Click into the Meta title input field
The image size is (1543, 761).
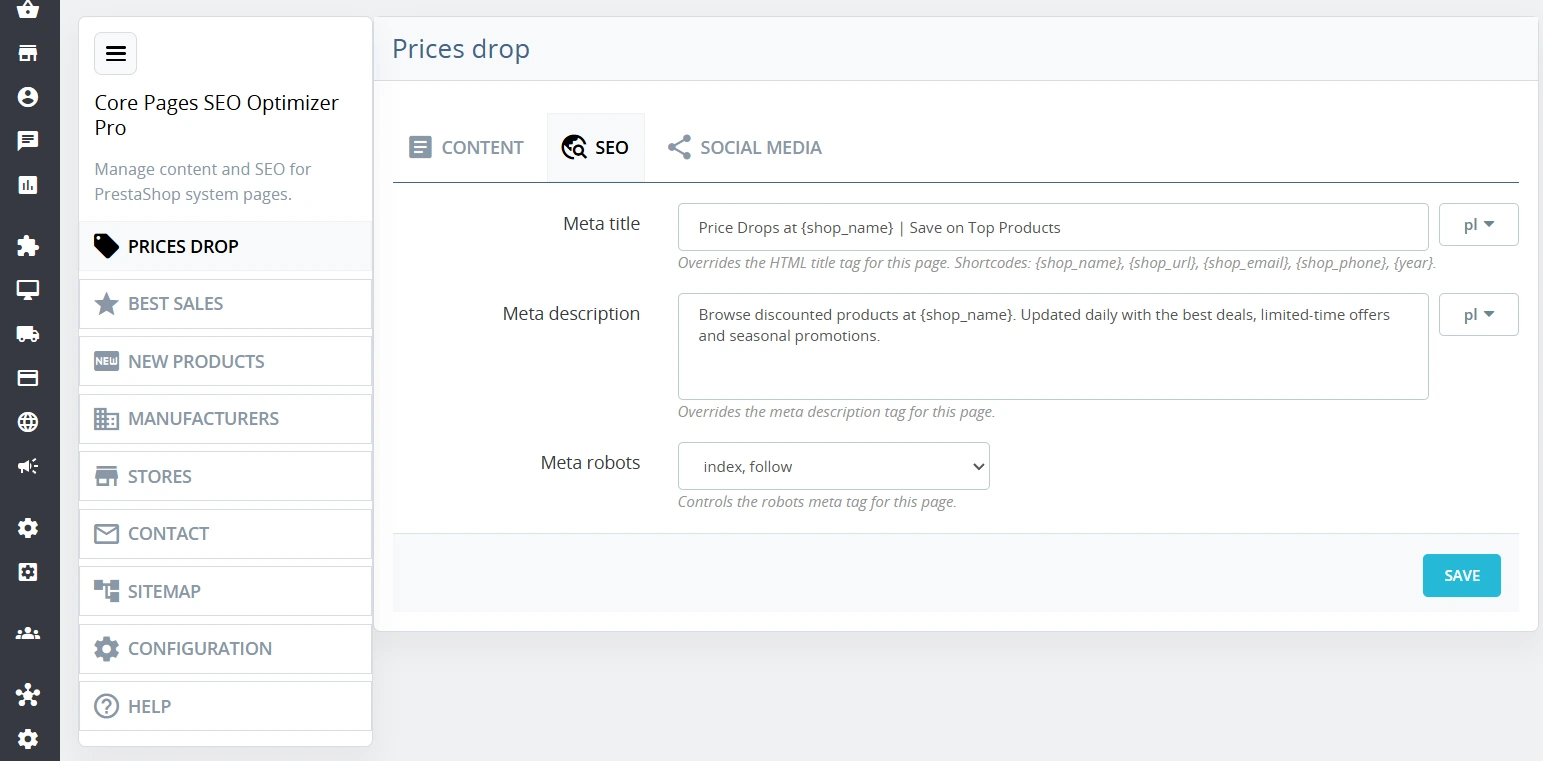1053,227
